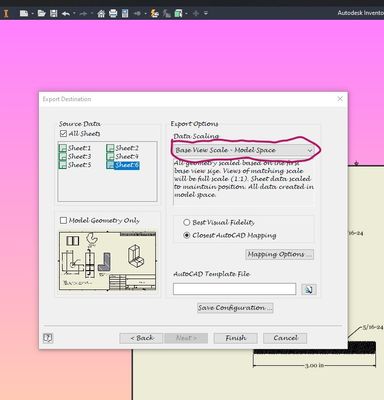This screenshot has height=400, width=384.
Task: Click the Mapping Options button
Action: [279, 254]
